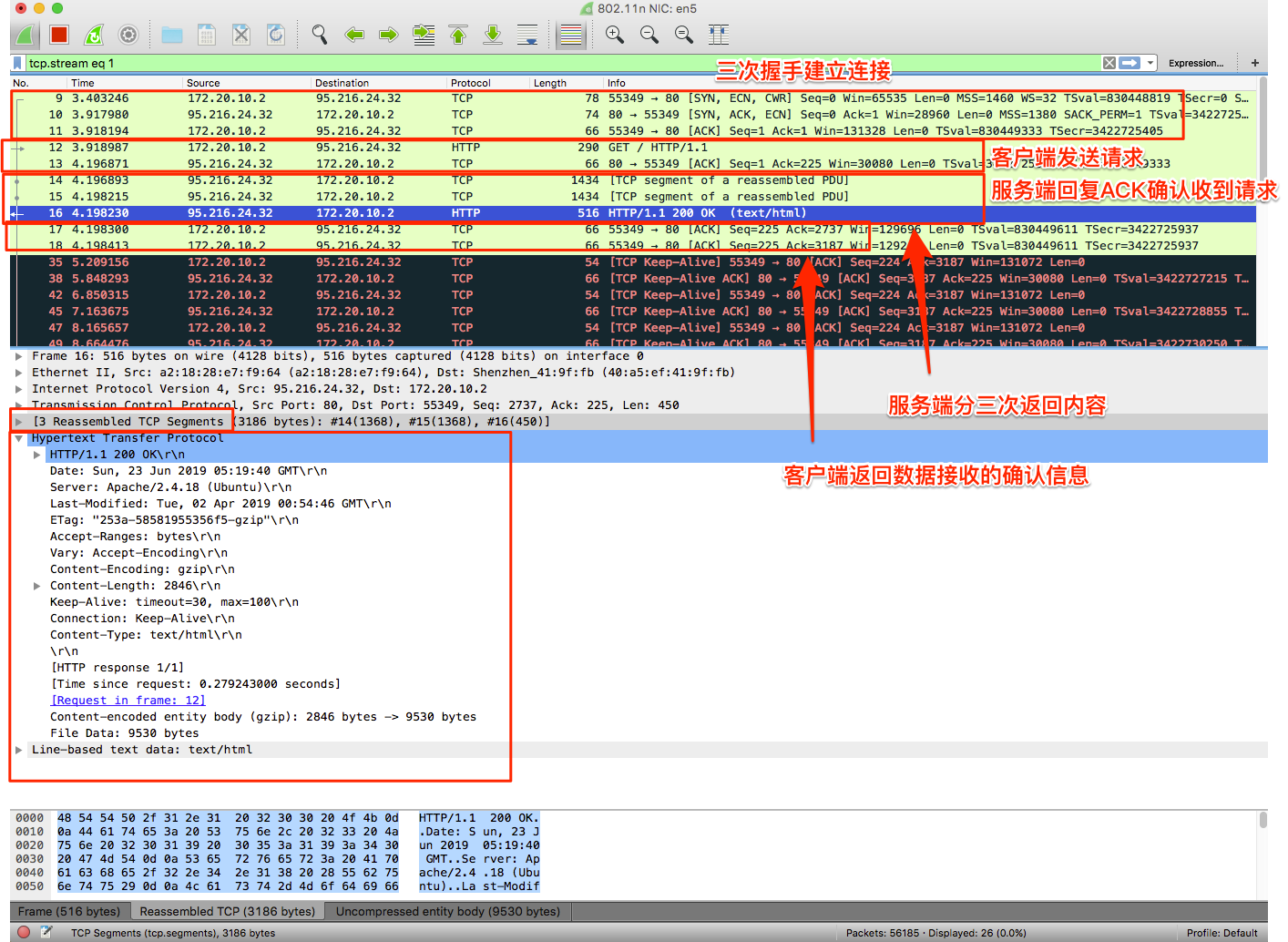Start capturing packets with the shark fin
The height and width of the screenshot is (942, 1288).
tap(26, 36)
